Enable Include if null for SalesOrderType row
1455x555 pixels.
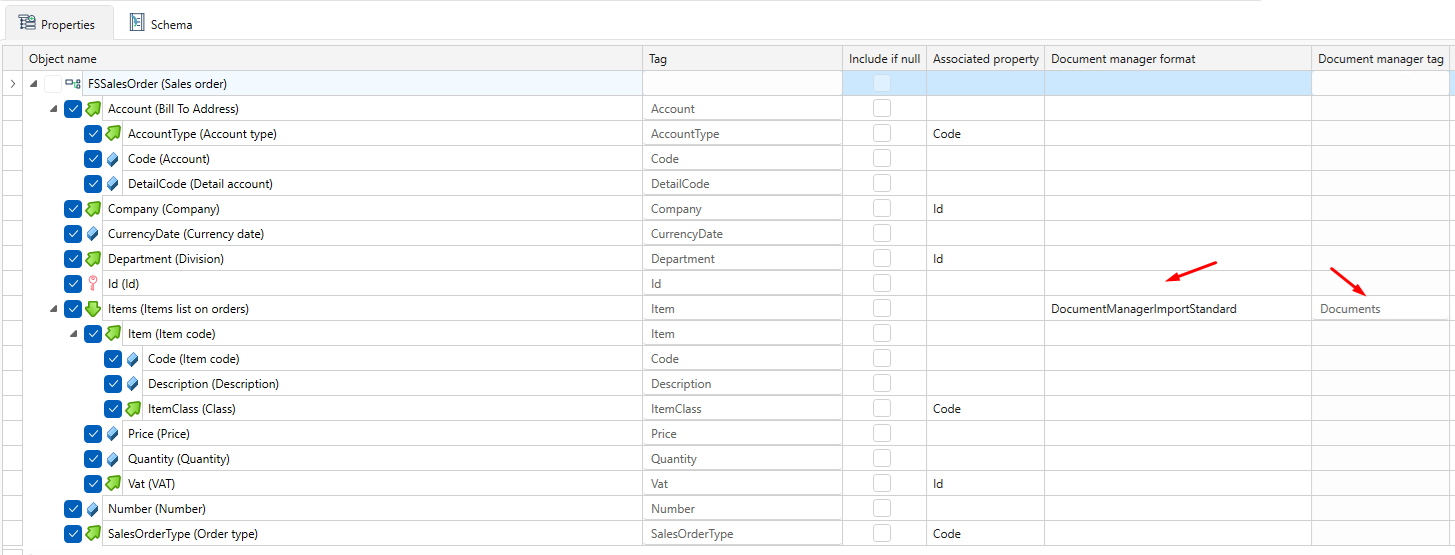pos(882,534)
